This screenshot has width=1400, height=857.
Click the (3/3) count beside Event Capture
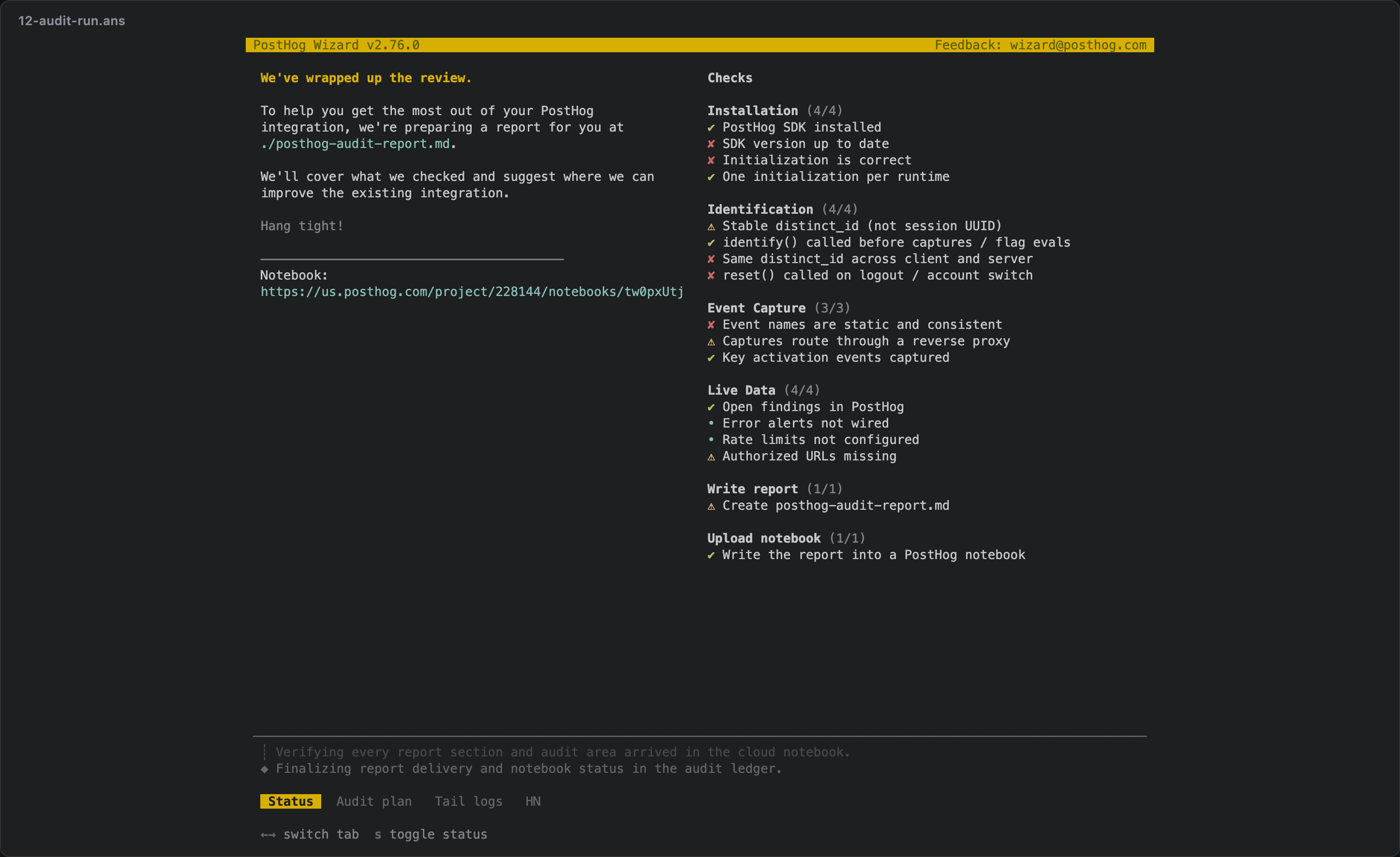pyautogui.click(x=832, y=309)
